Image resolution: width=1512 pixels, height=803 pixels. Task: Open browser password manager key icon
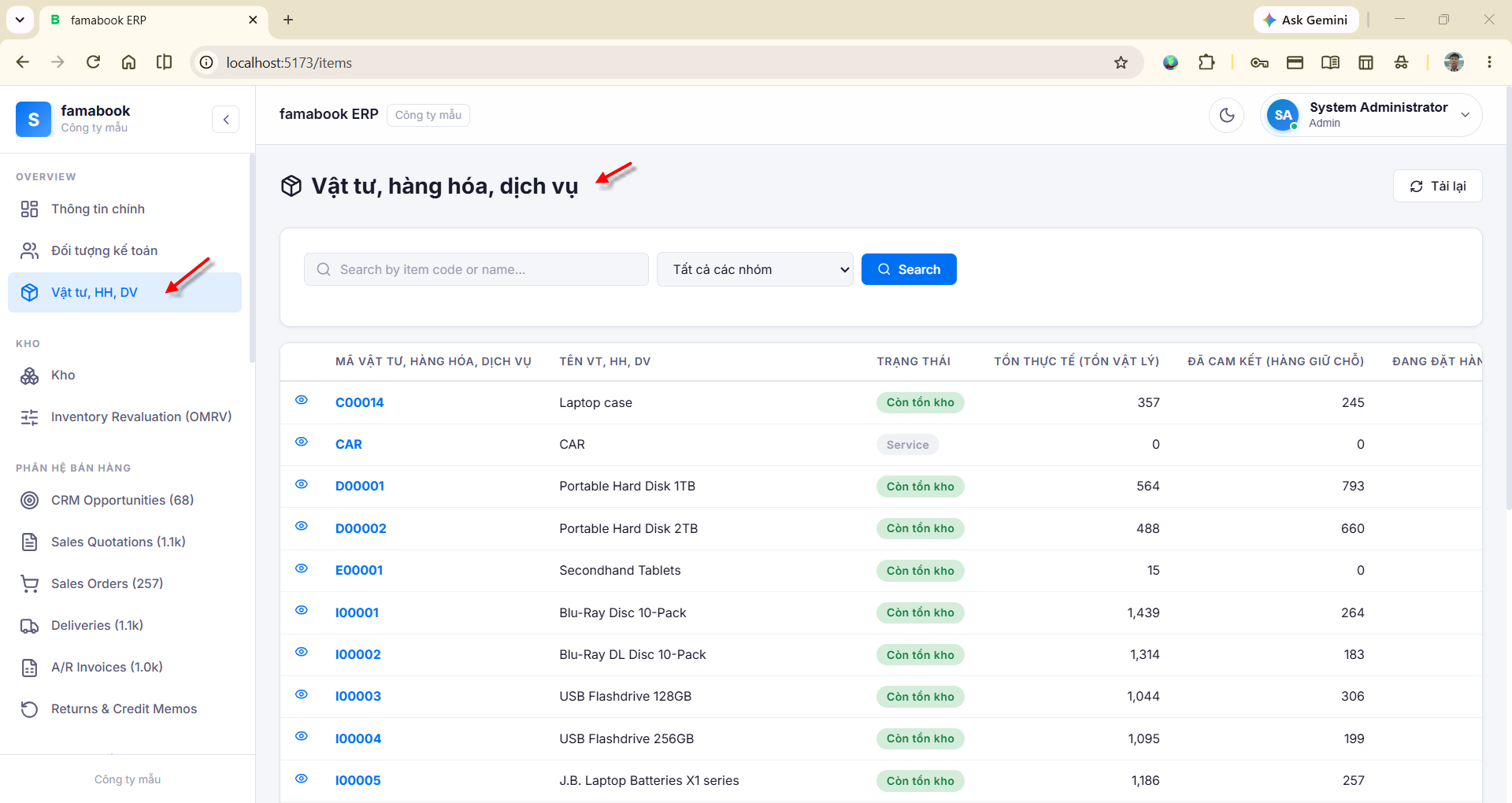[1259, 62]
